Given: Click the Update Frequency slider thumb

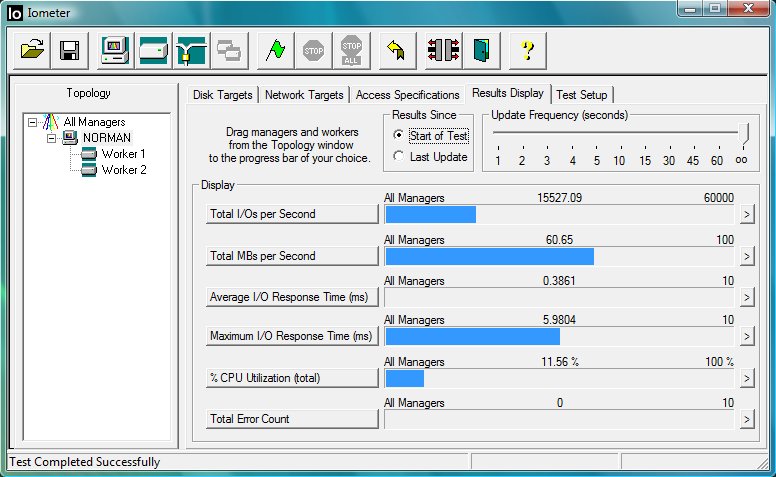Looking at the screenshot, I should (744, 134).
